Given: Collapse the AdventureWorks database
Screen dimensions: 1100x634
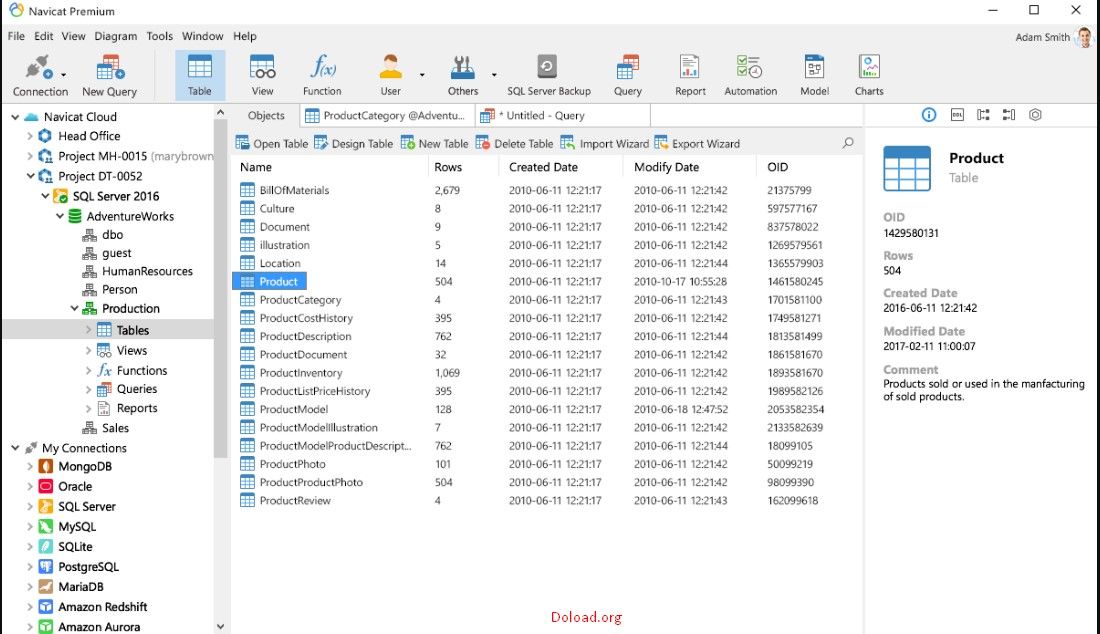Looking at the screenshot, I should [x=60, y=216].
